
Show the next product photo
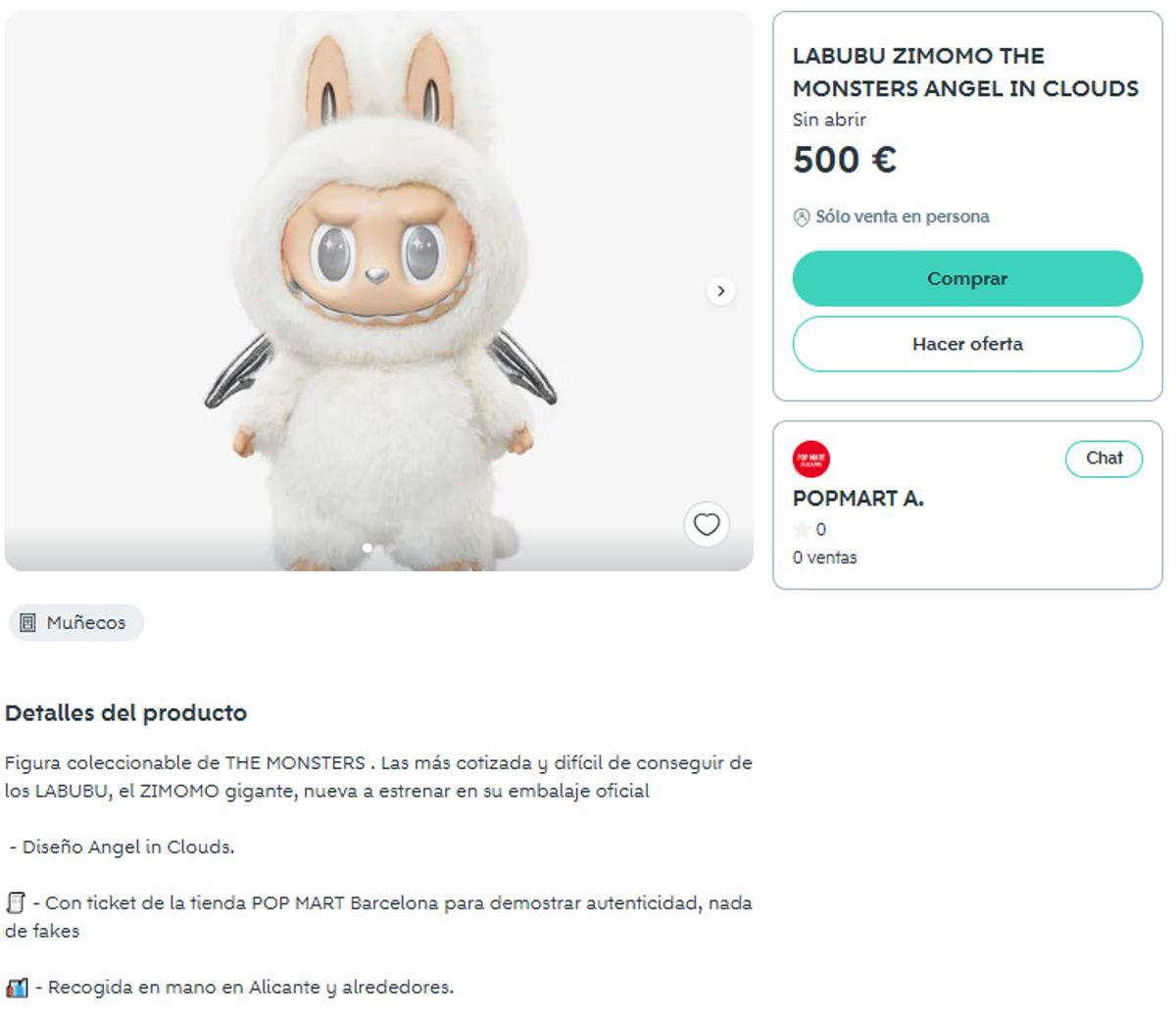point(722,290)
